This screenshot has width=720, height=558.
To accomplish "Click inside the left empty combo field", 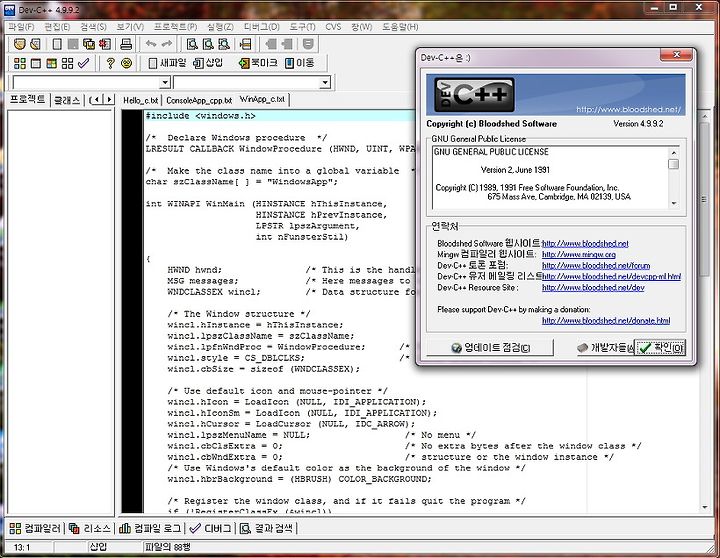I will pos(86,83).
